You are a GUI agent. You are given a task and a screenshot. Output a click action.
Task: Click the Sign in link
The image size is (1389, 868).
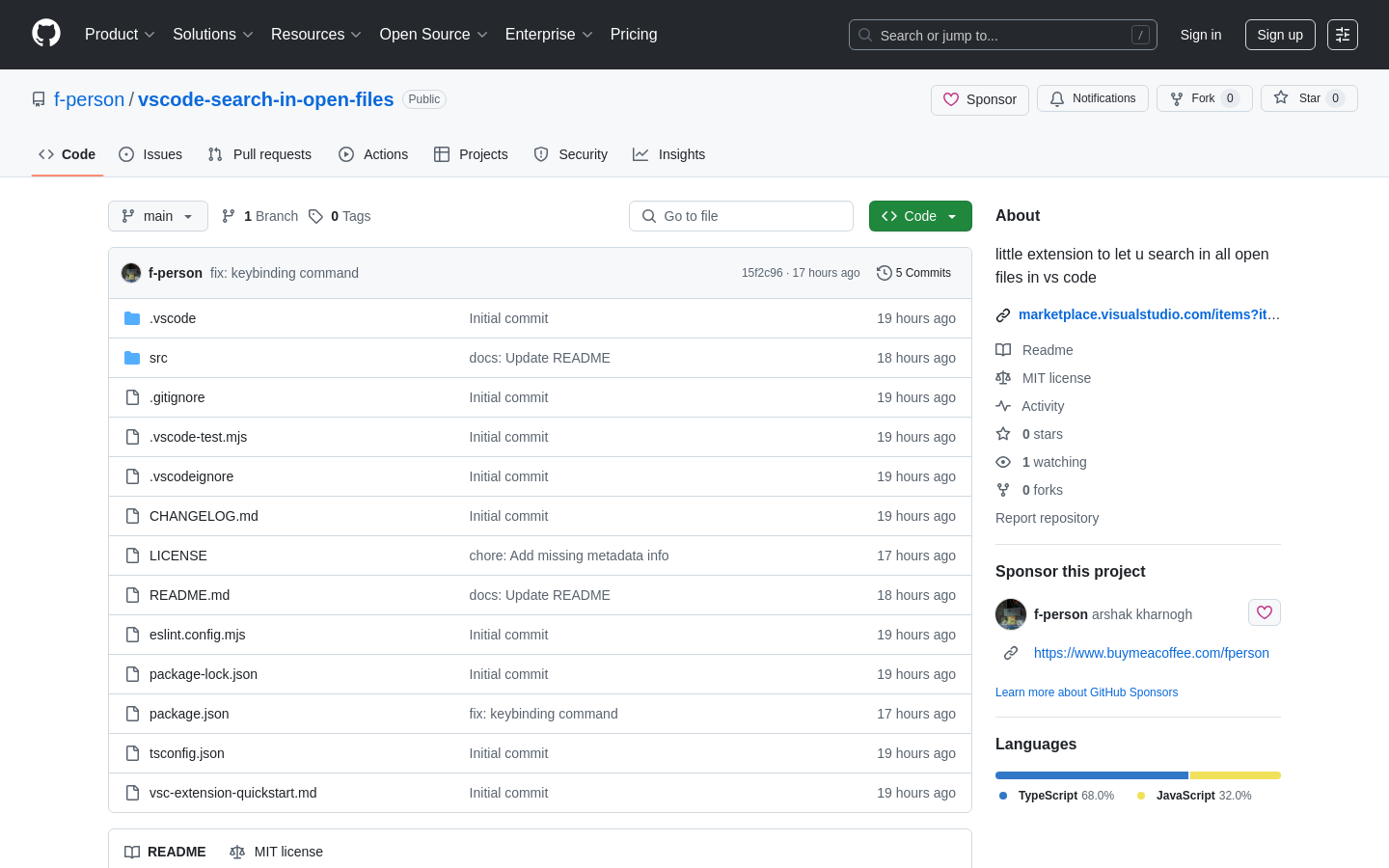coord(1201,35)
